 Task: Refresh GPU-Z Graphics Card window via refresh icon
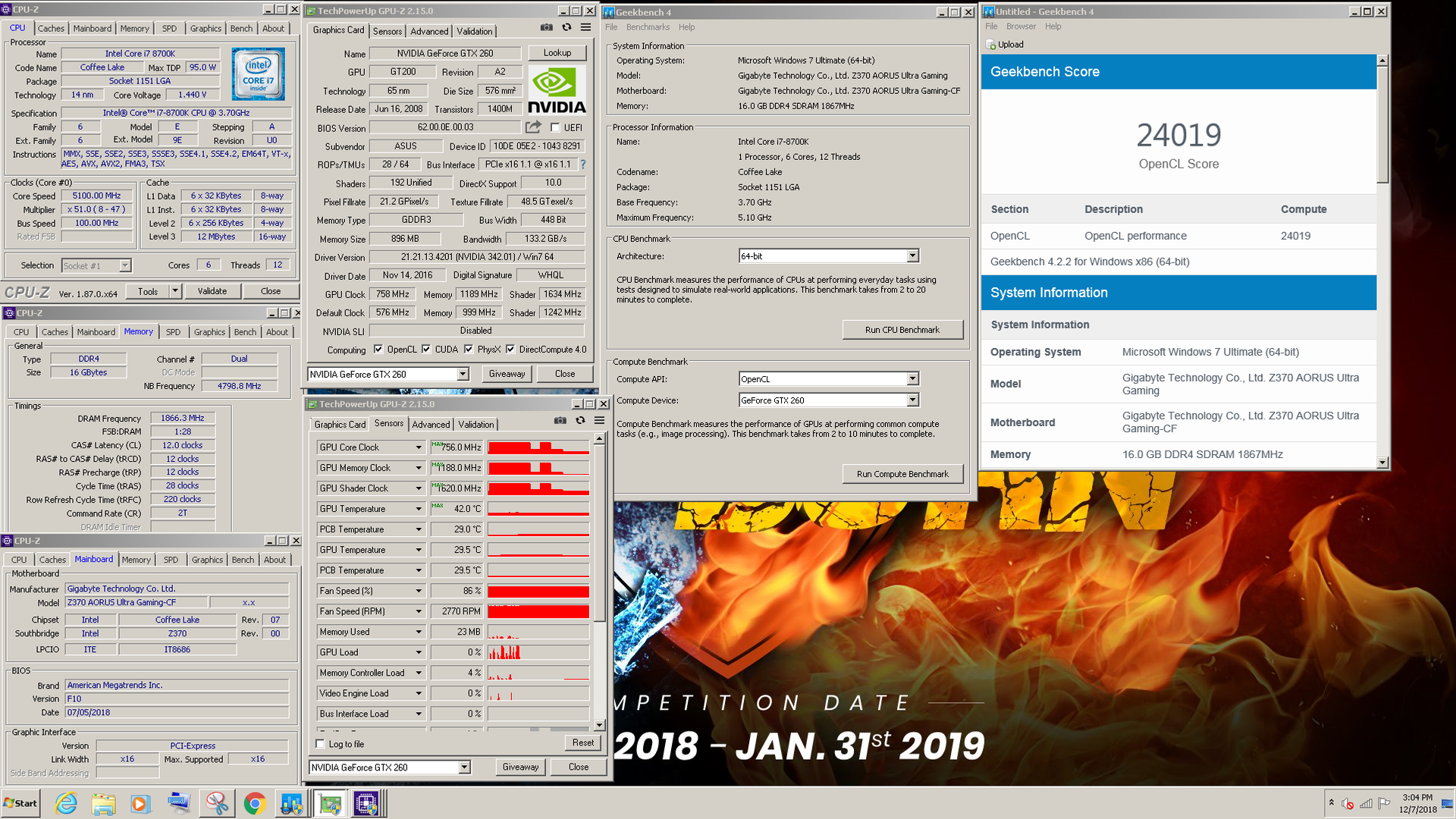tap(566, 27)
